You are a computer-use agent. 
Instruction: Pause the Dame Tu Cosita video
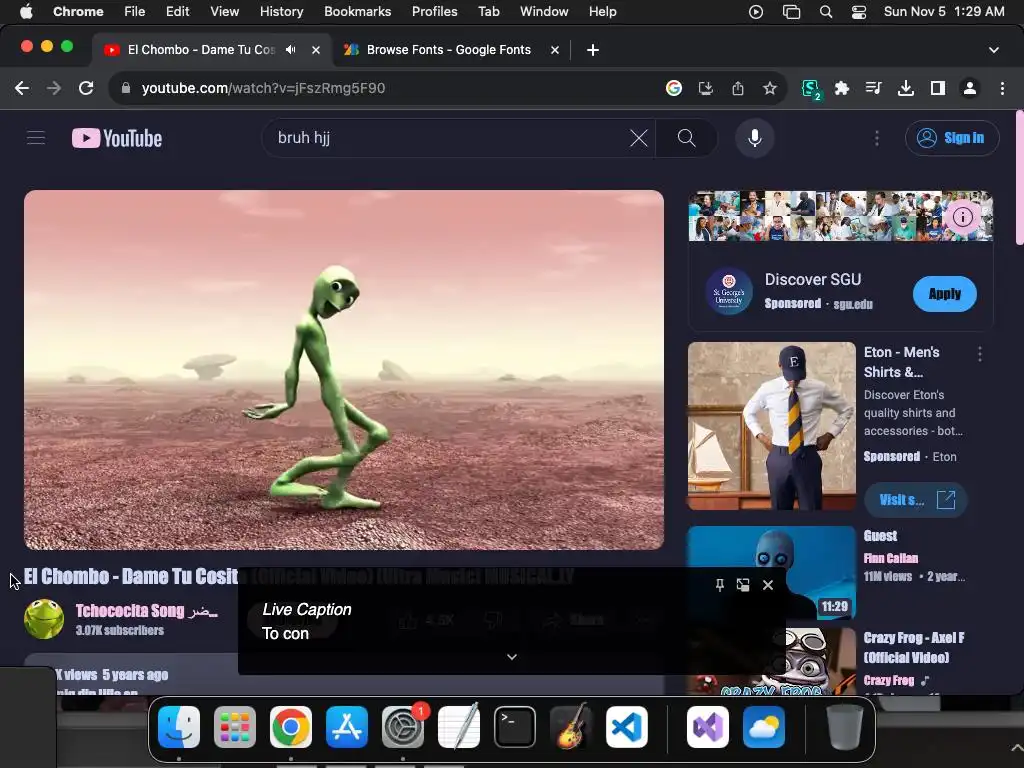pos(344,370)
